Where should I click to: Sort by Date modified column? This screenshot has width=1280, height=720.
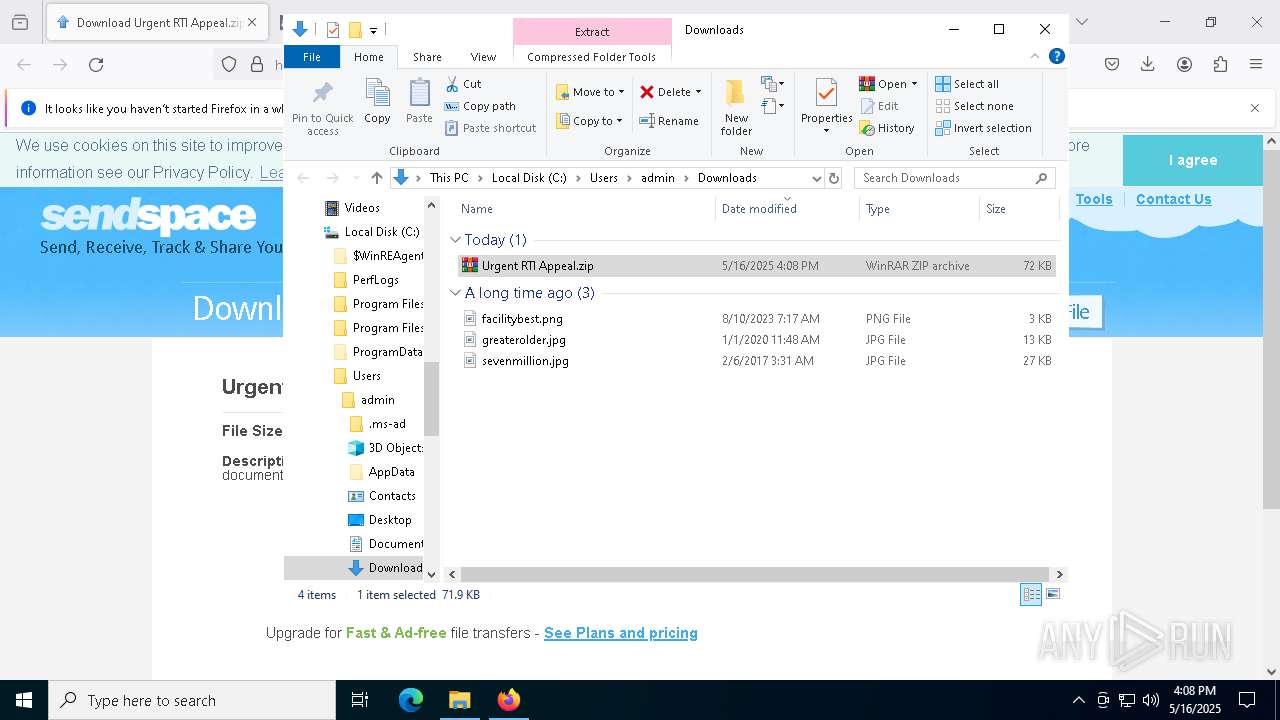(759, 209)
